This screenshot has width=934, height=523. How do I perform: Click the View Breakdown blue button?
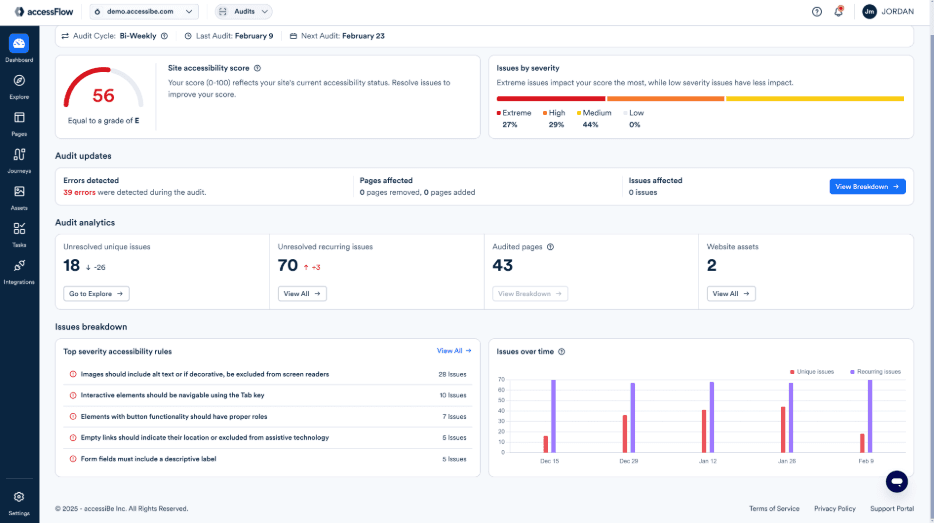pyautogui.click(x=867, y=186)
